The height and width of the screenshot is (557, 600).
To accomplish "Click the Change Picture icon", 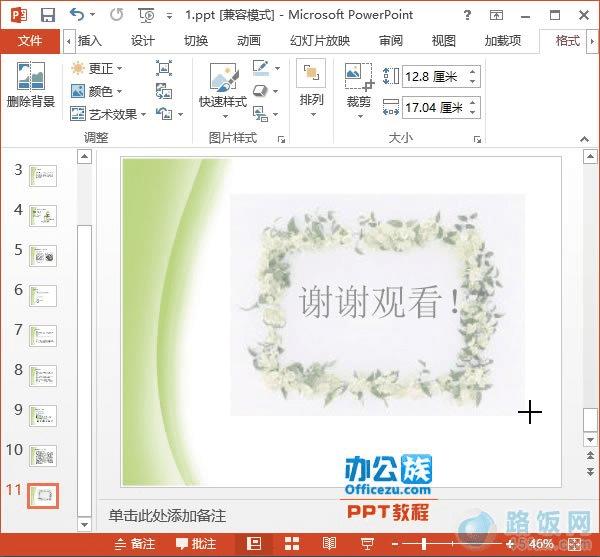I will 164,91.
